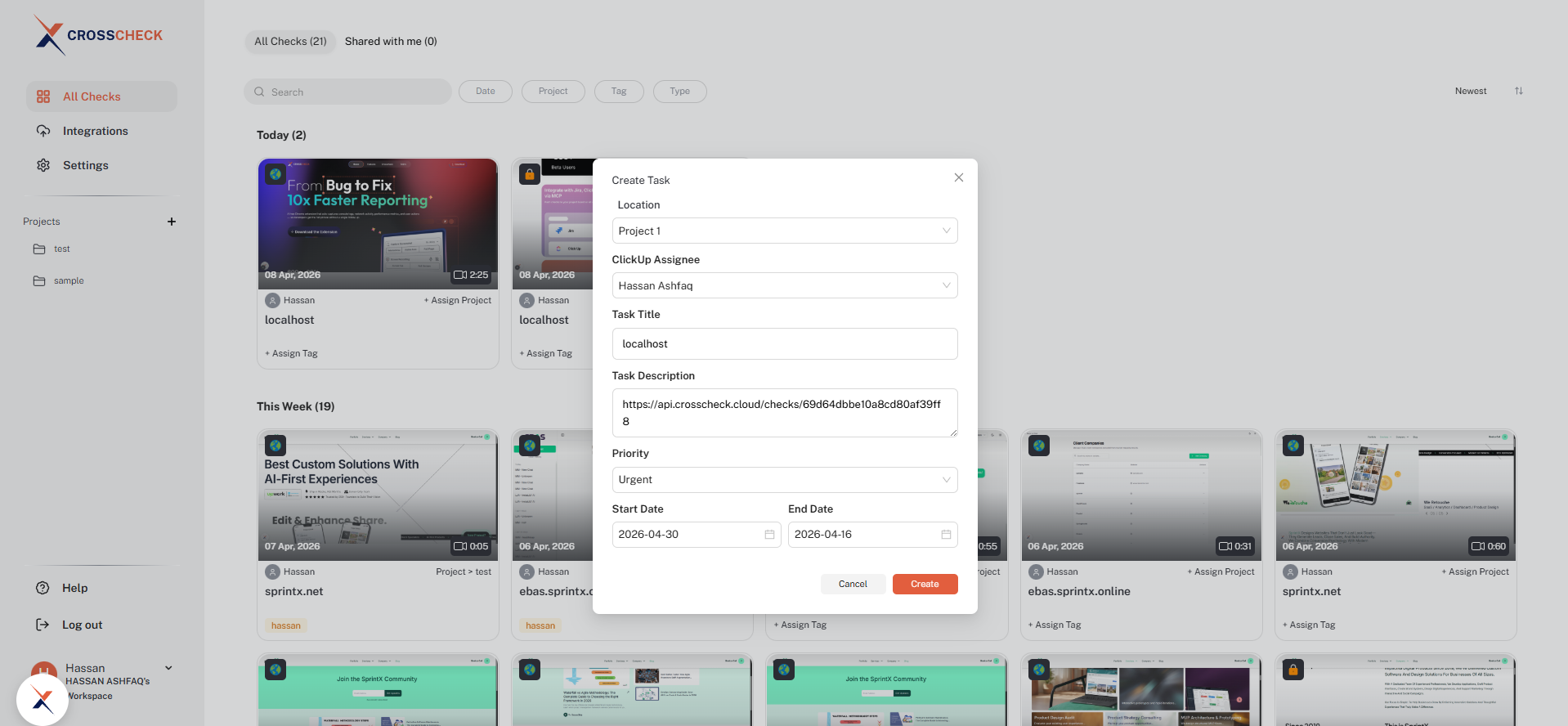1568x726 pixels.
Task: Click Assign Tag on the 2:25 localhost card
Action: (x=291, y=353)
